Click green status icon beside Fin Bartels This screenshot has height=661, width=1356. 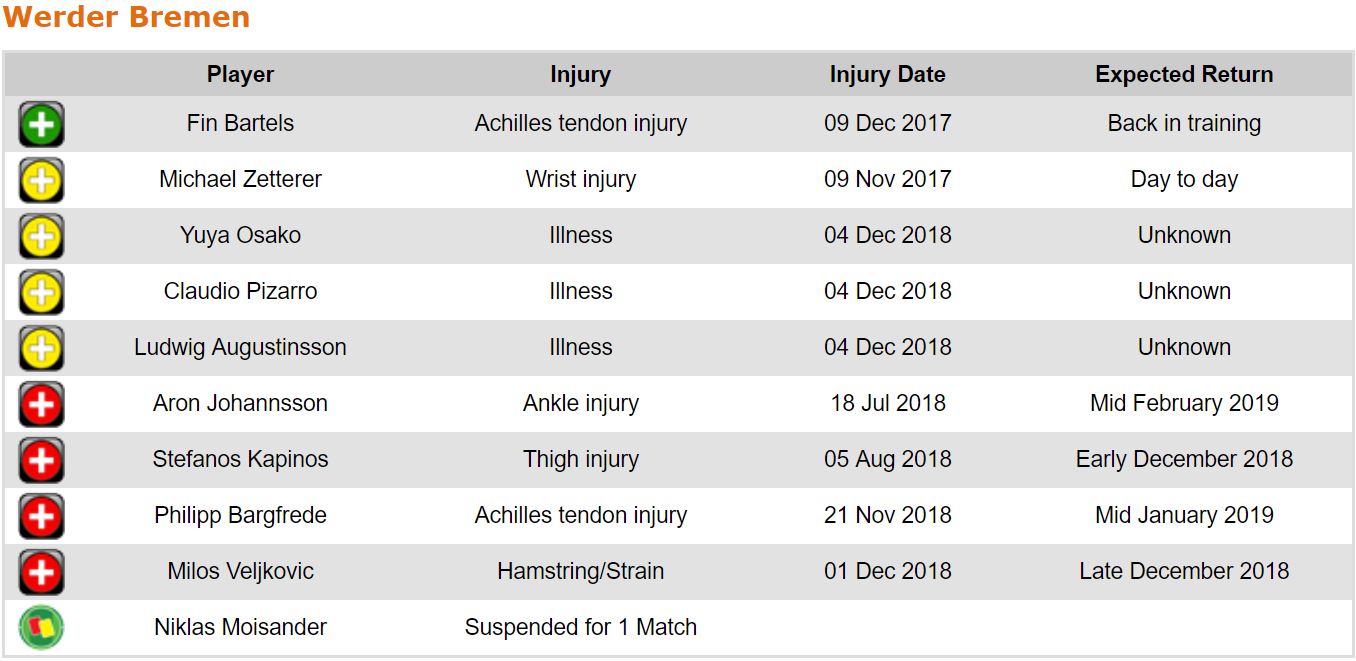[x=41, y=125]
